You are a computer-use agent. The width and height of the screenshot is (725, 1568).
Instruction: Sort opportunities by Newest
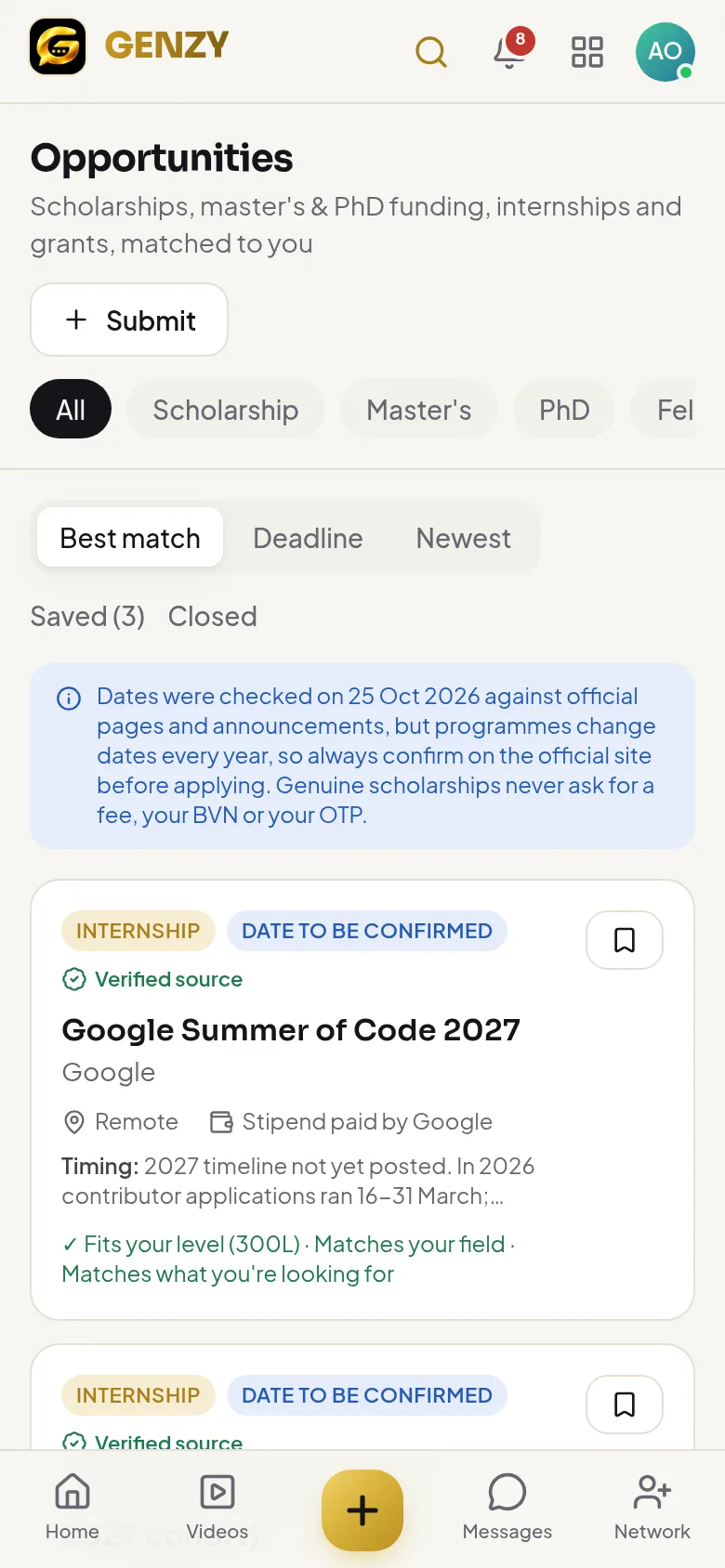463,538
